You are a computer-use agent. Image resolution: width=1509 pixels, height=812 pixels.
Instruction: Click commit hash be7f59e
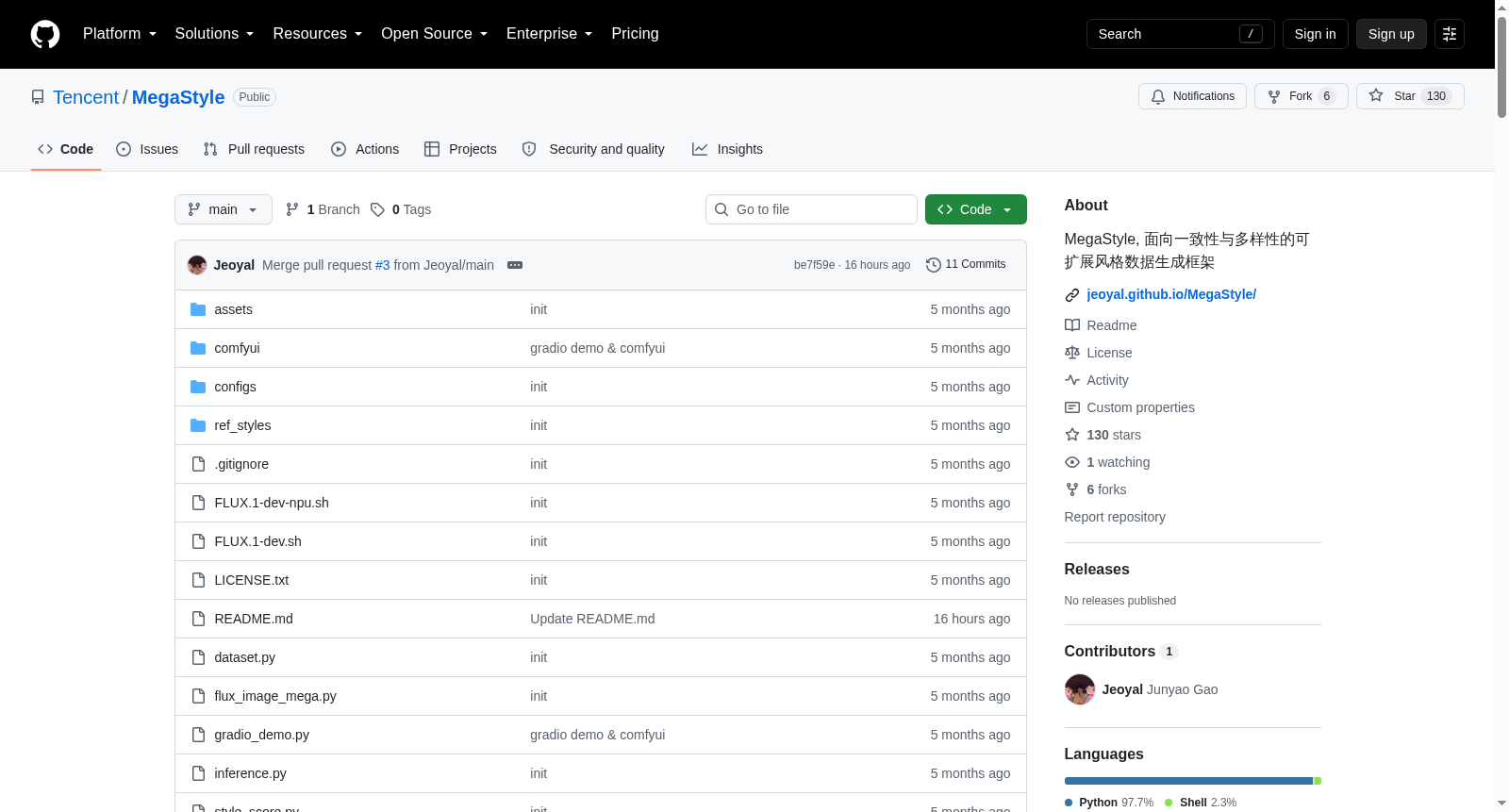click(814, 265)
